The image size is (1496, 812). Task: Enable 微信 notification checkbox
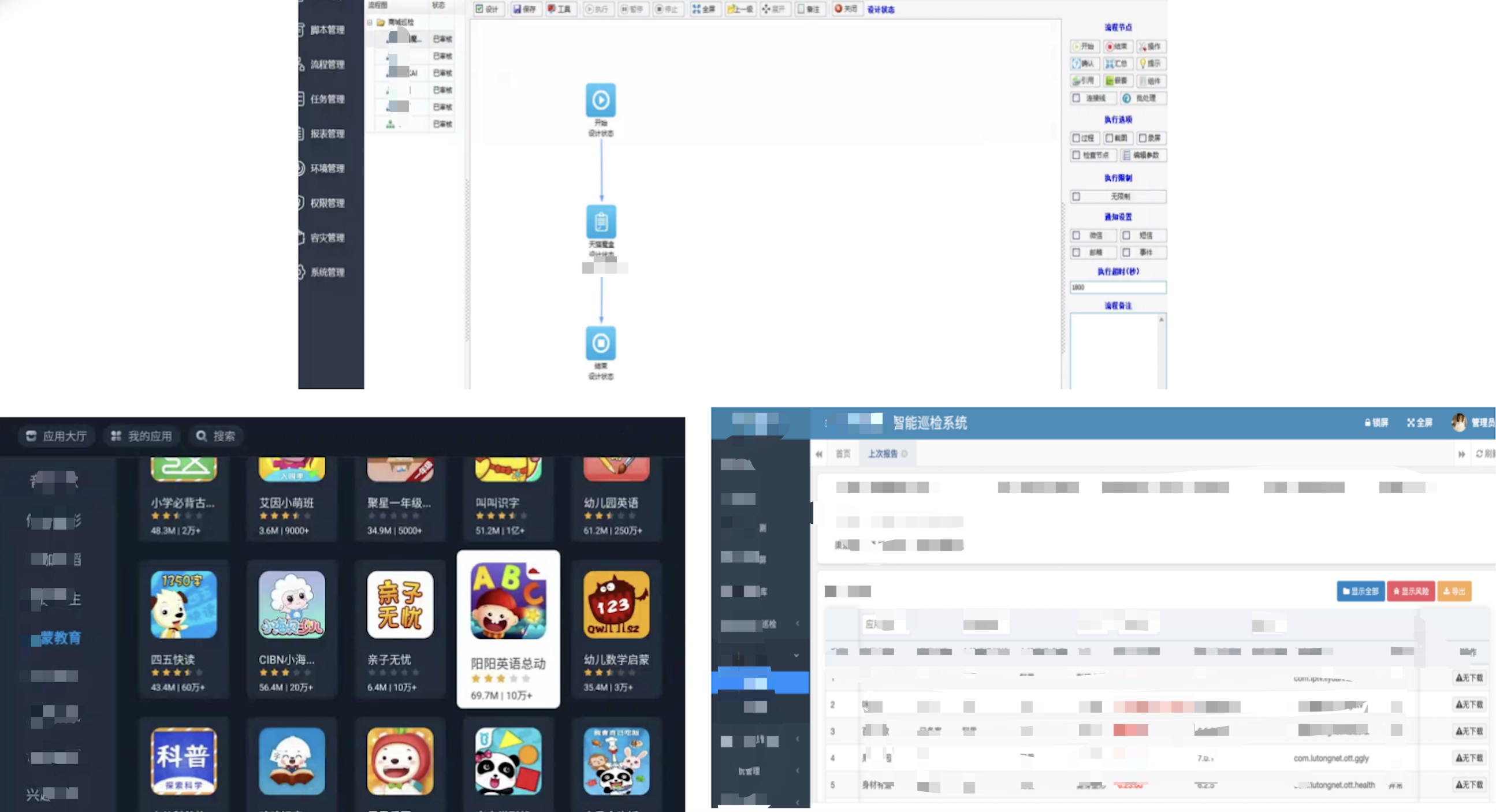pos(1076,235)
